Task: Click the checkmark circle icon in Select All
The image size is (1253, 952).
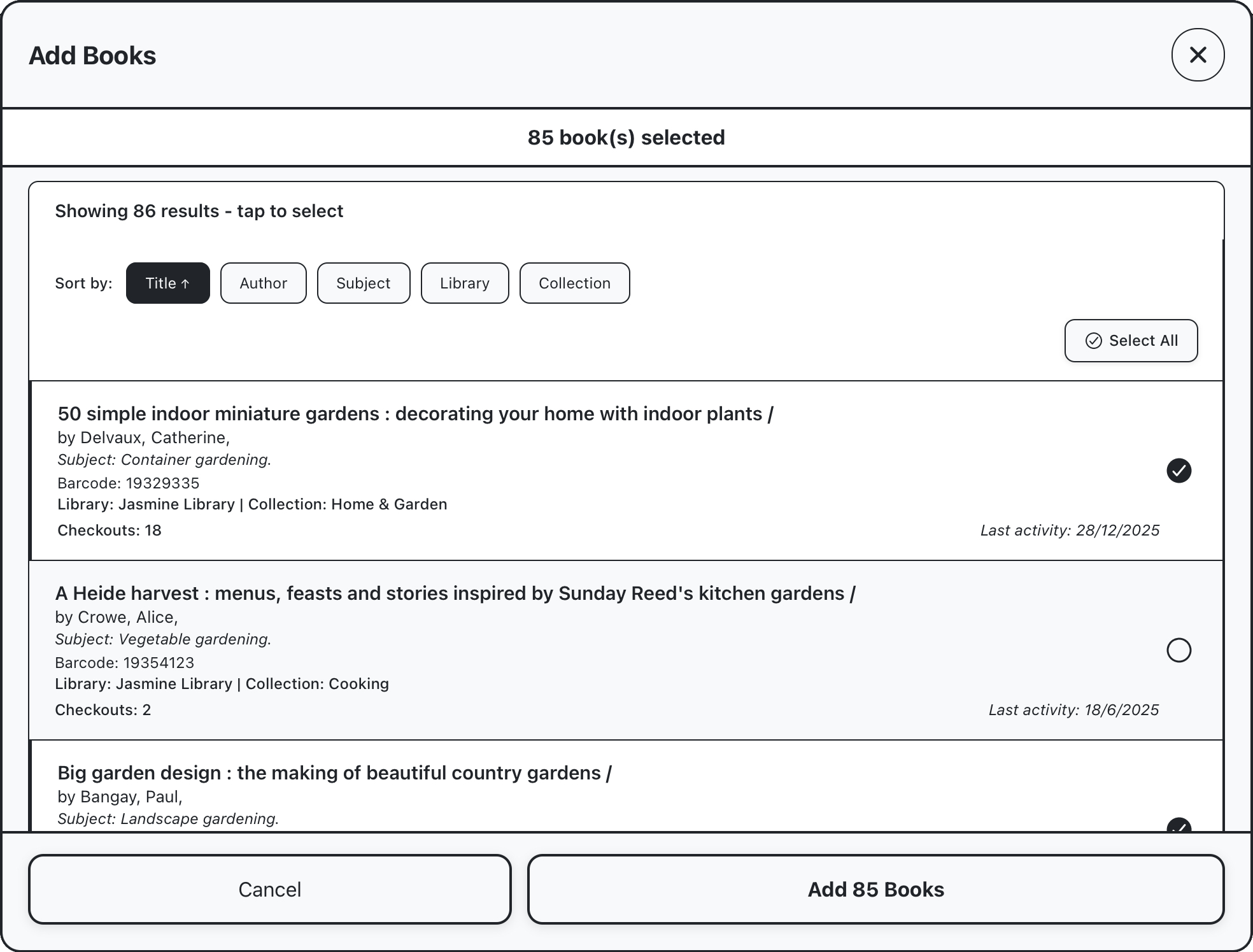Action: click(1093, 341)
